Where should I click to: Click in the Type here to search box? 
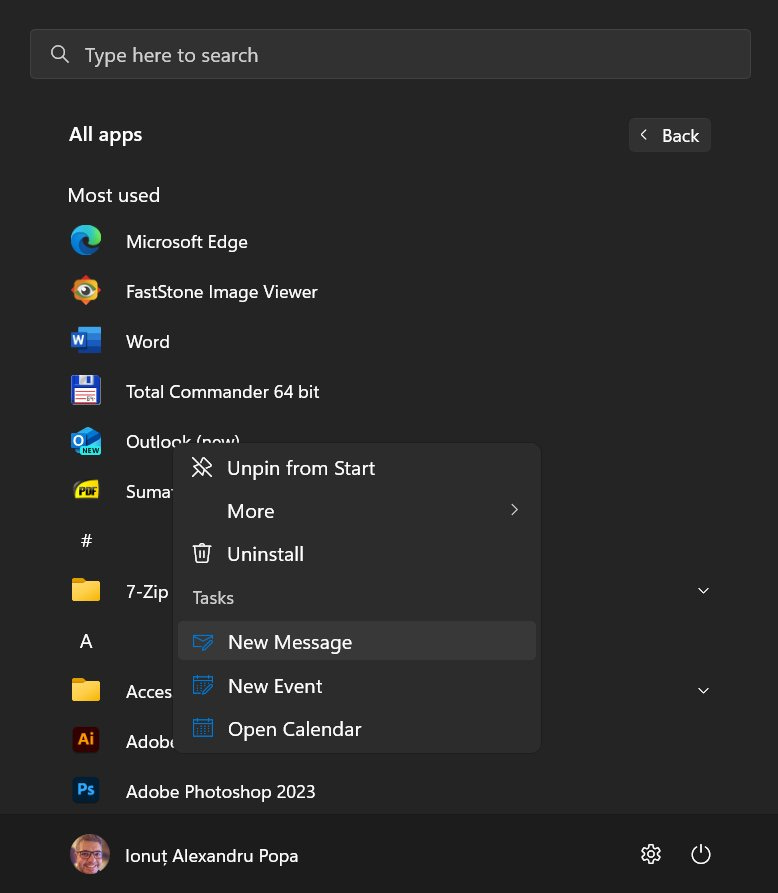390,54
